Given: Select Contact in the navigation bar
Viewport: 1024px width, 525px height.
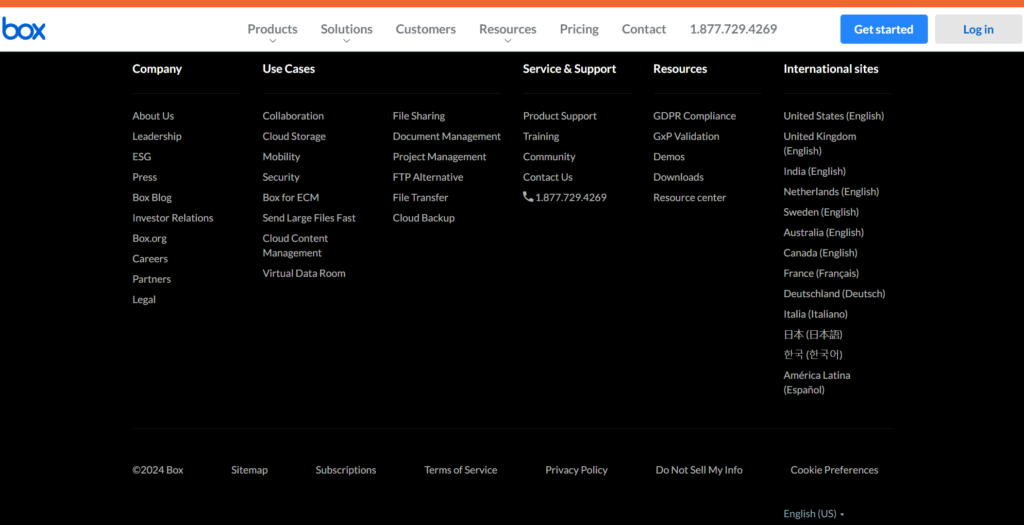Looking at the screenshot, I should pos(643,29).
